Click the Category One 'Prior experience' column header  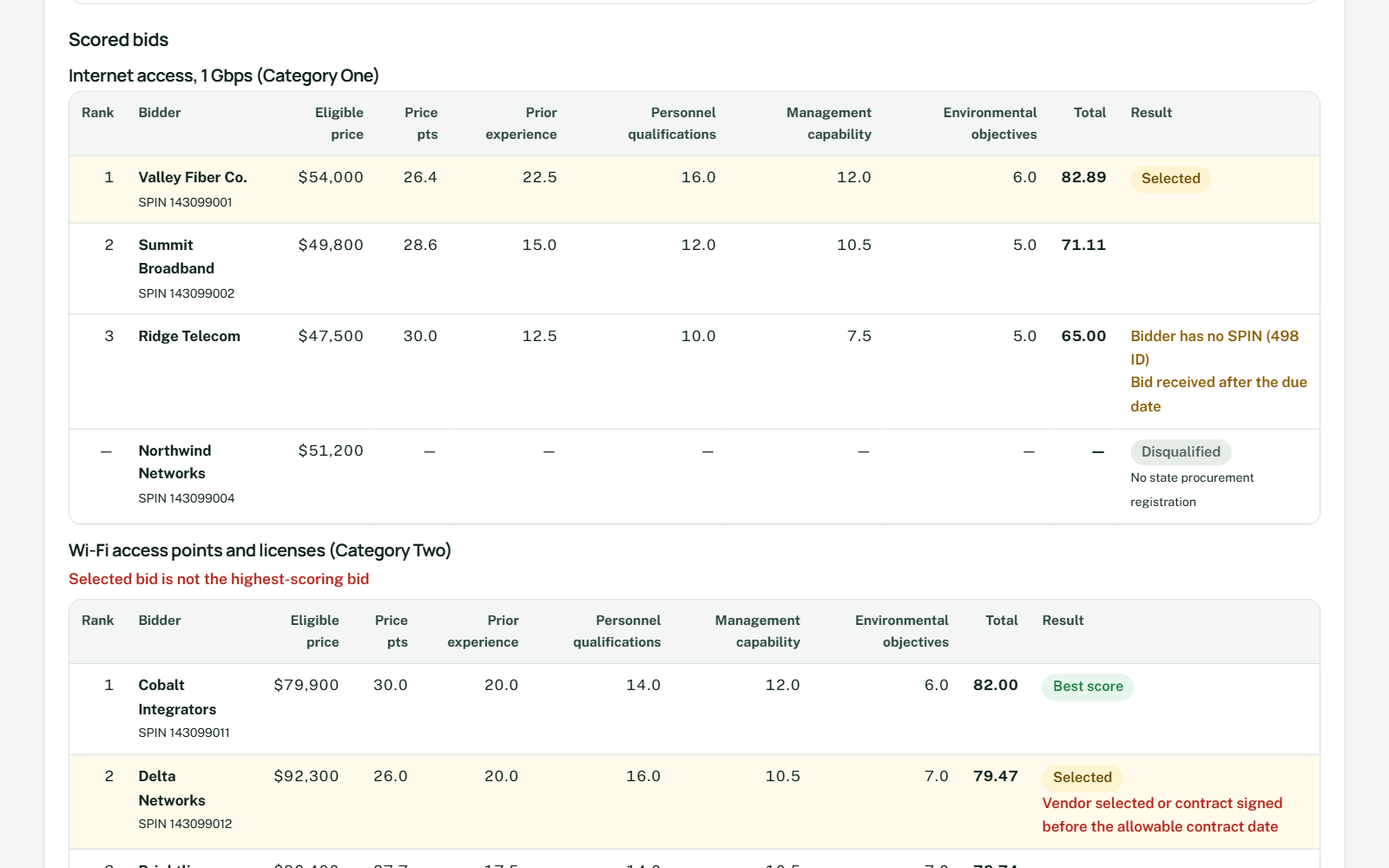click(x=521, y=123)
